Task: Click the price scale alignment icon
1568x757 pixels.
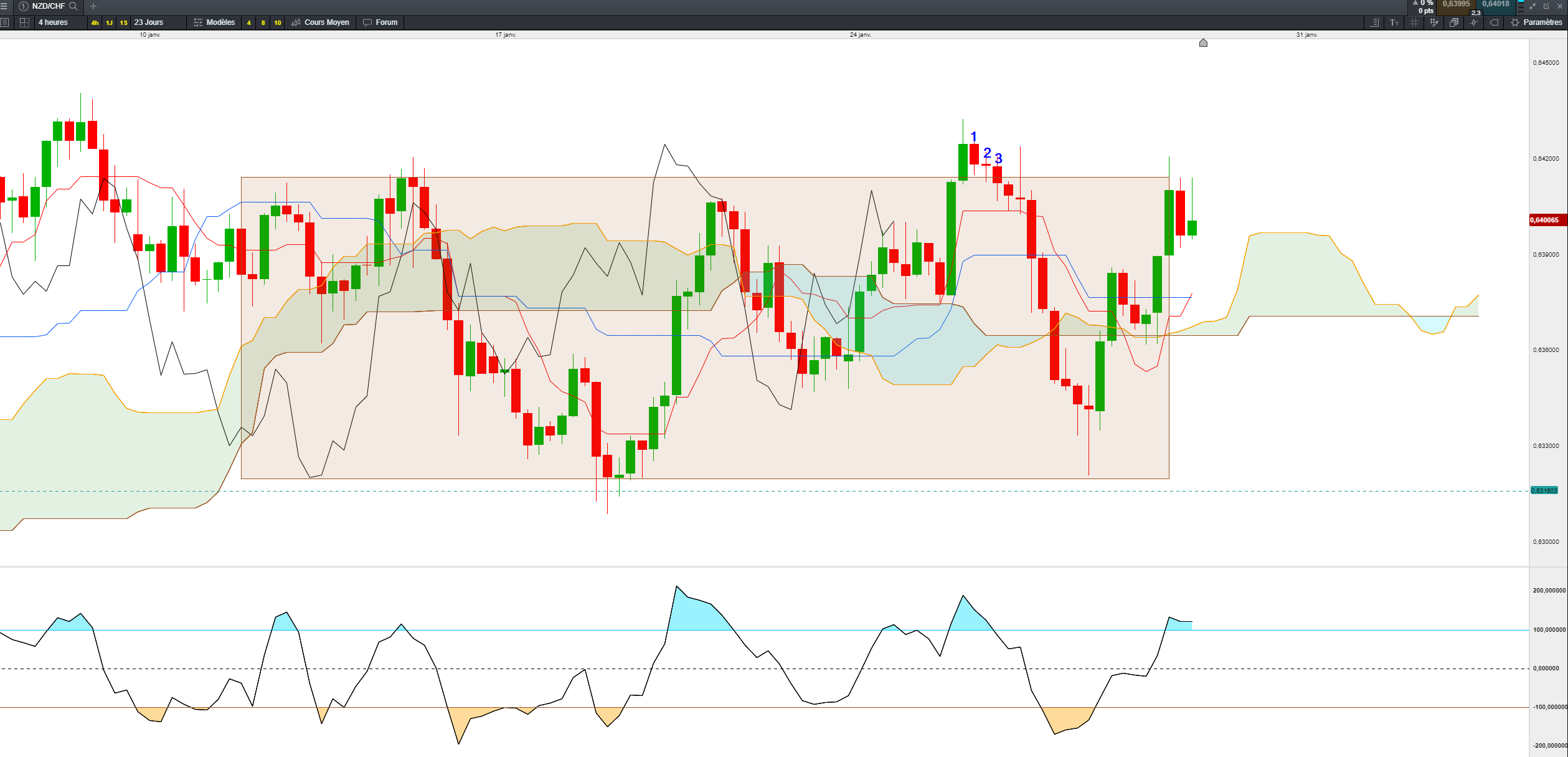Action: pyautogui.click(x=1375, y=22)
